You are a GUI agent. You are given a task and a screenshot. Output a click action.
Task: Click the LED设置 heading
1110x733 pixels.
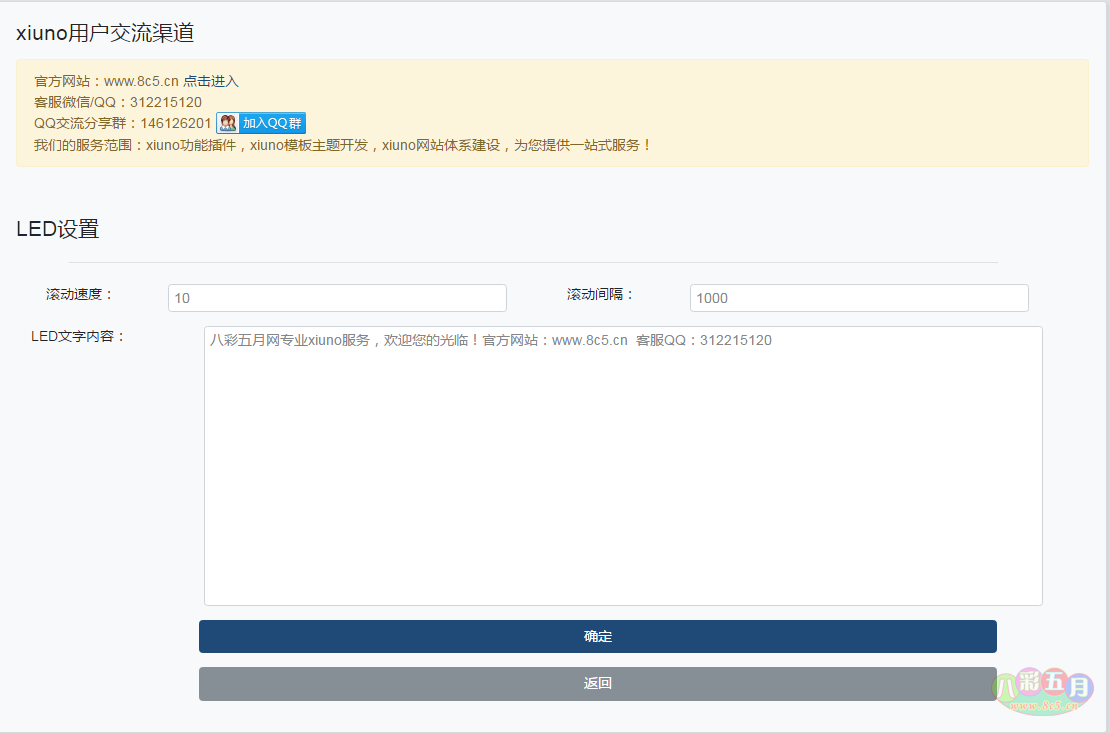click(57, 229)
